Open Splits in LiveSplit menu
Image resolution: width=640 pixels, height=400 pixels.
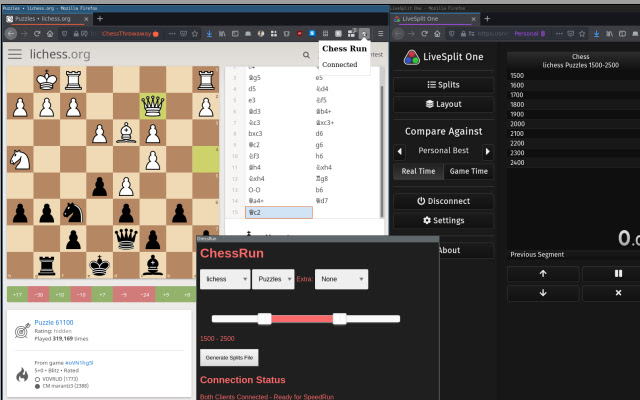click(x=443, y=85)
